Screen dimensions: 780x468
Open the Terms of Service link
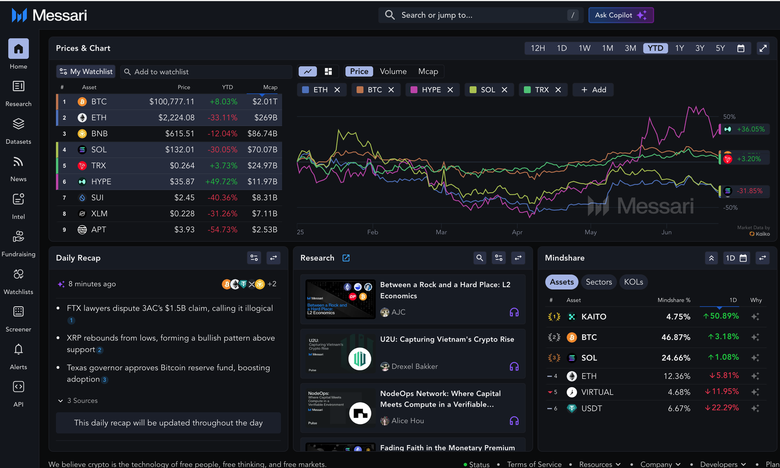tap(534, 464)
